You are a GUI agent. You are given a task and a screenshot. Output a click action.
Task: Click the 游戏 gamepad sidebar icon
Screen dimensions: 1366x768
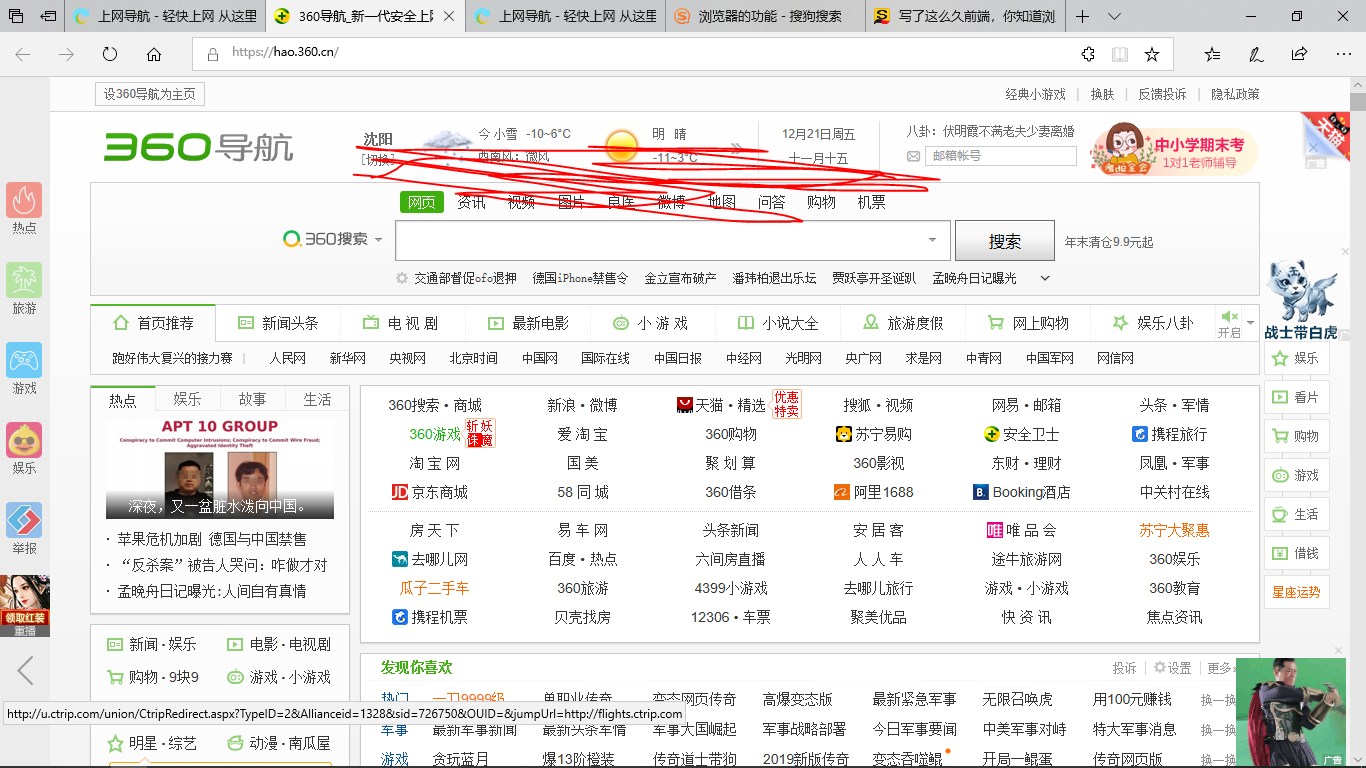coord(24,360)
